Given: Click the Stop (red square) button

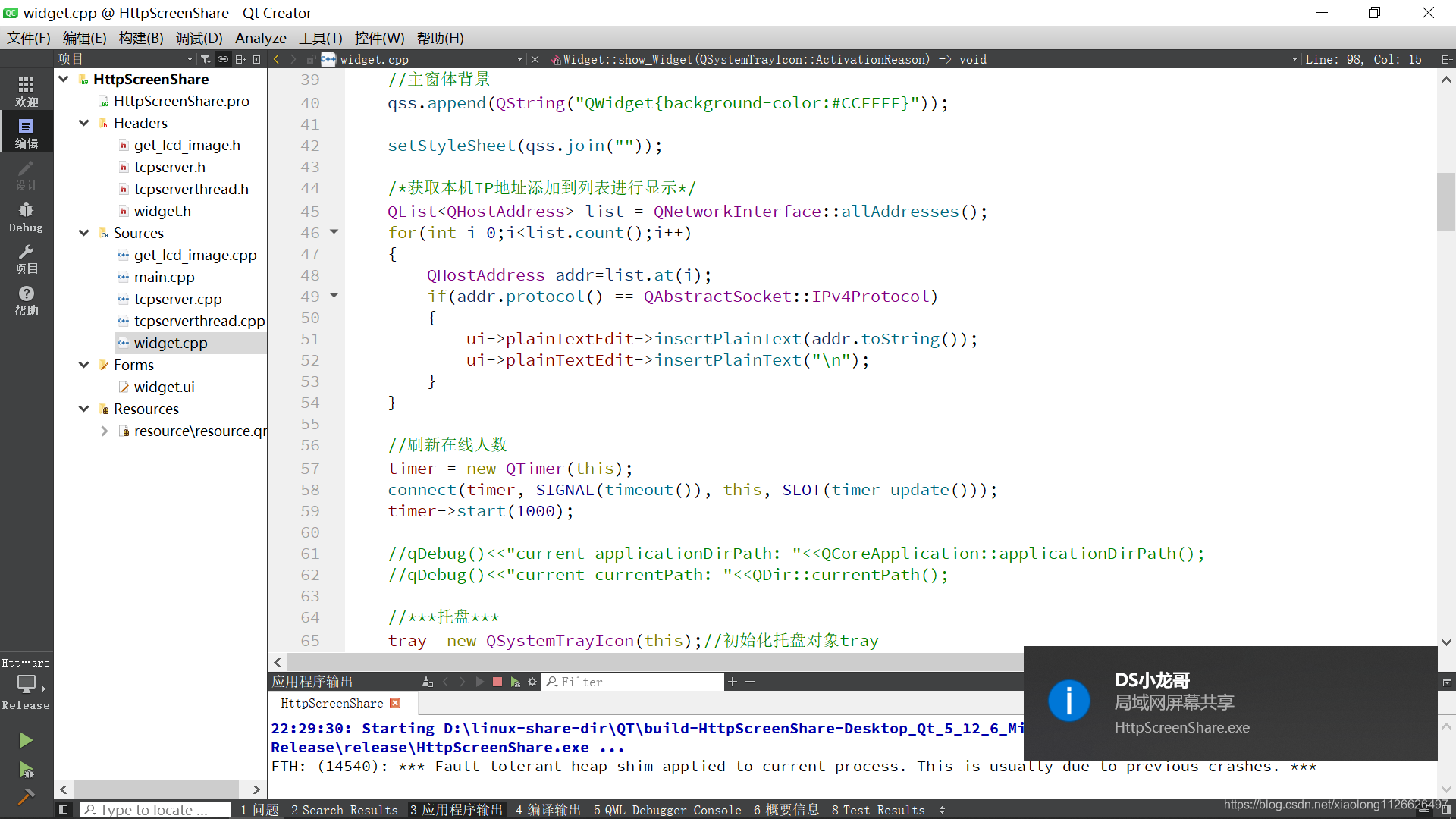Looking at the screenshot, I should tap(497, 681).
